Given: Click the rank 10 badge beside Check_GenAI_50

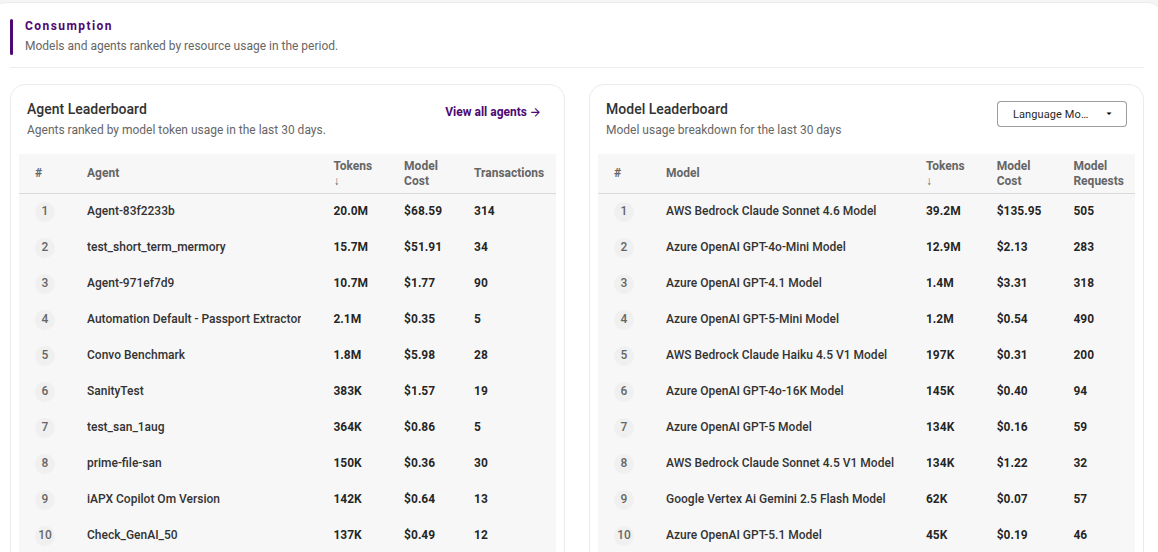Looking at the screenshot, I should point(44,535).
